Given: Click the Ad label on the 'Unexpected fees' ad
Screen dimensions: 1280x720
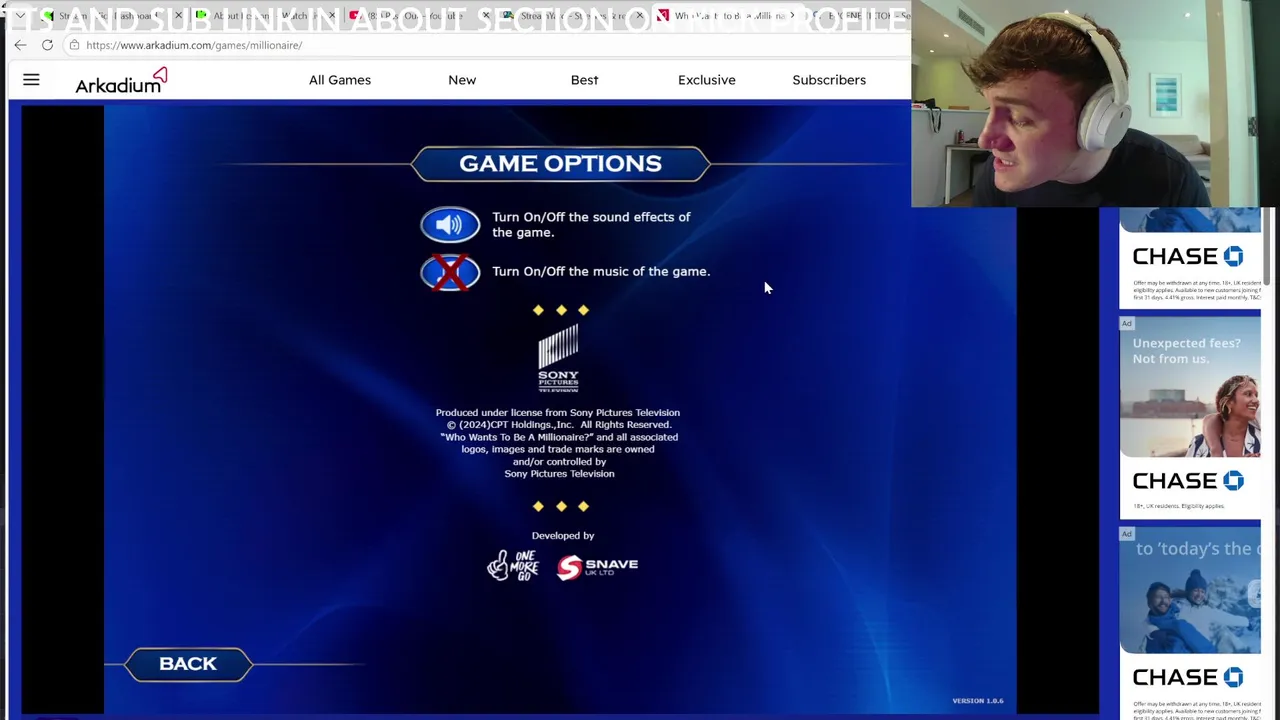Looking at the screenshot, I should point(1127,324).
